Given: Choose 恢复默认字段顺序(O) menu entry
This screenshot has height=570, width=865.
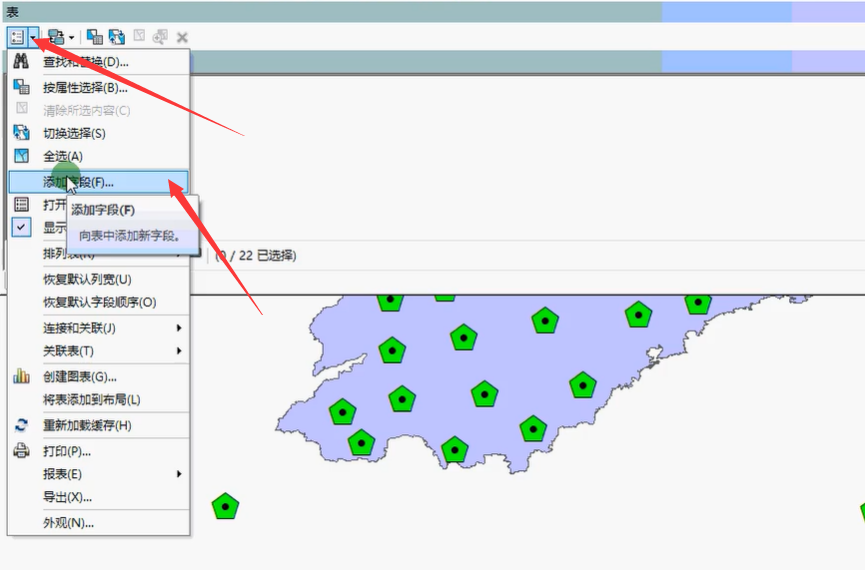Looking at the screenshot, I should (98, 302).
